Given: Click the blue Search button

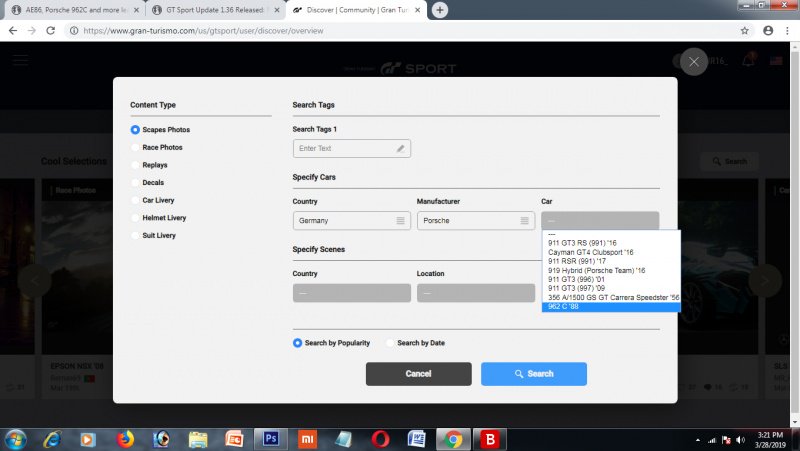Looking at the screenshot, I should click(x=534, y=374).
